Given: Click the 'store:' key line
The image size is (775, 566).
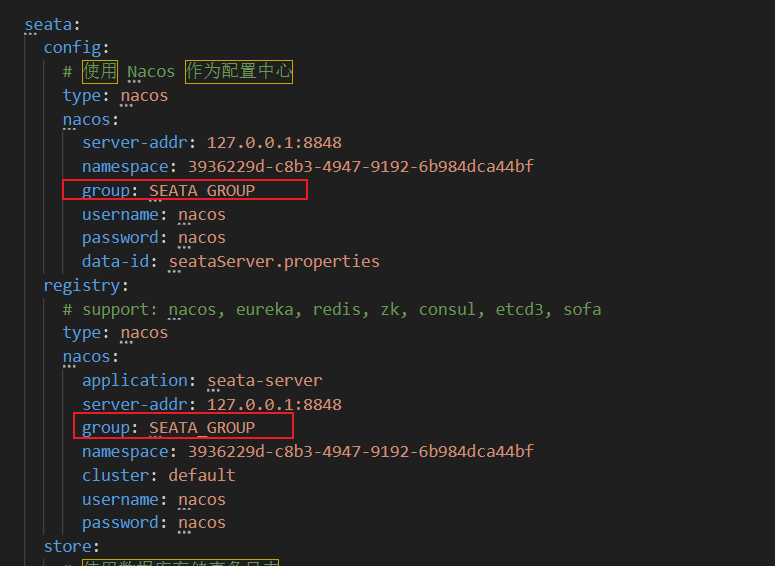Looking at the screenshot, I should pyautogui.click(x=71, y=546).
